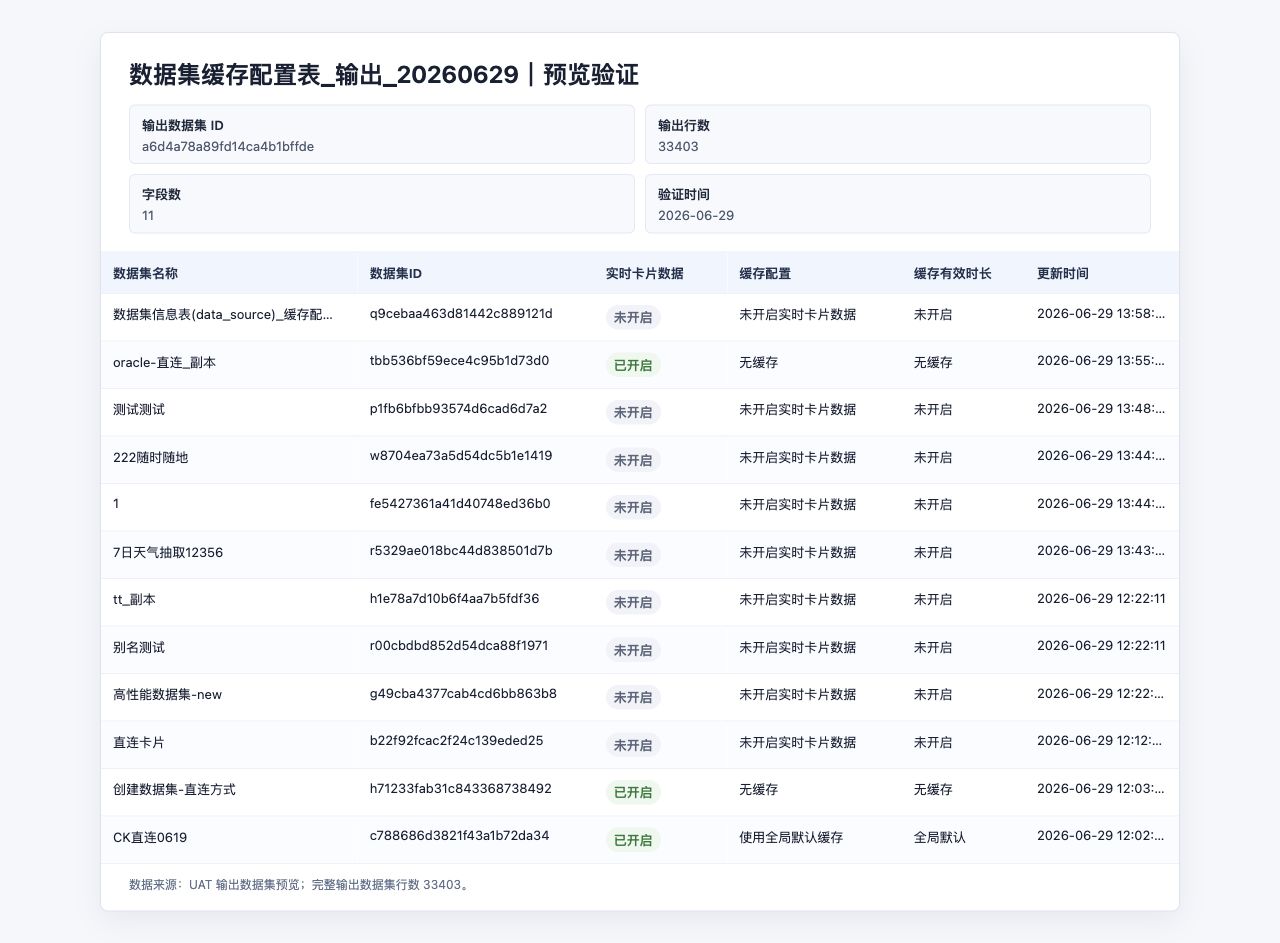Click the 更新时间 column header
Image resolution: width=1280 pixels, height=943 pixels.
click(x=1102, y=273)
